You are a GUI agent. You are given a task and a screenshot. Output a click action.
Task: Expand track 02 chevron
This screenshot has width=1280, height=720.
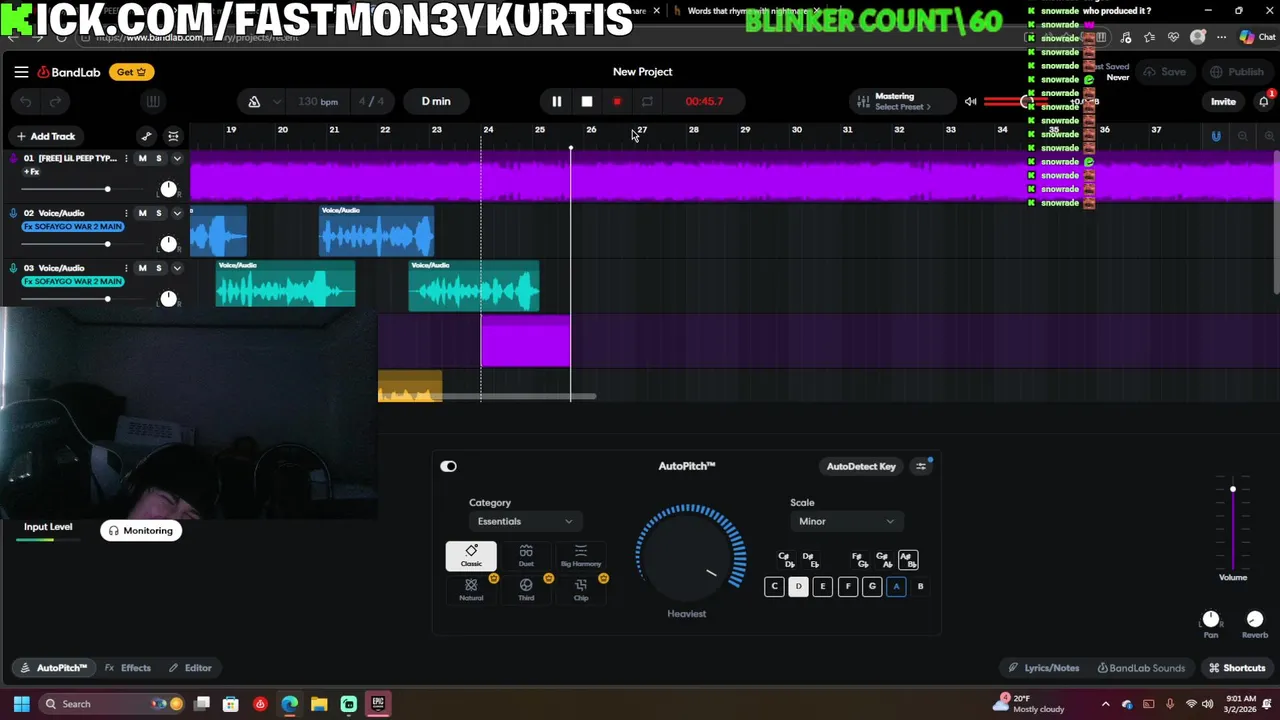tap(177, 213)
